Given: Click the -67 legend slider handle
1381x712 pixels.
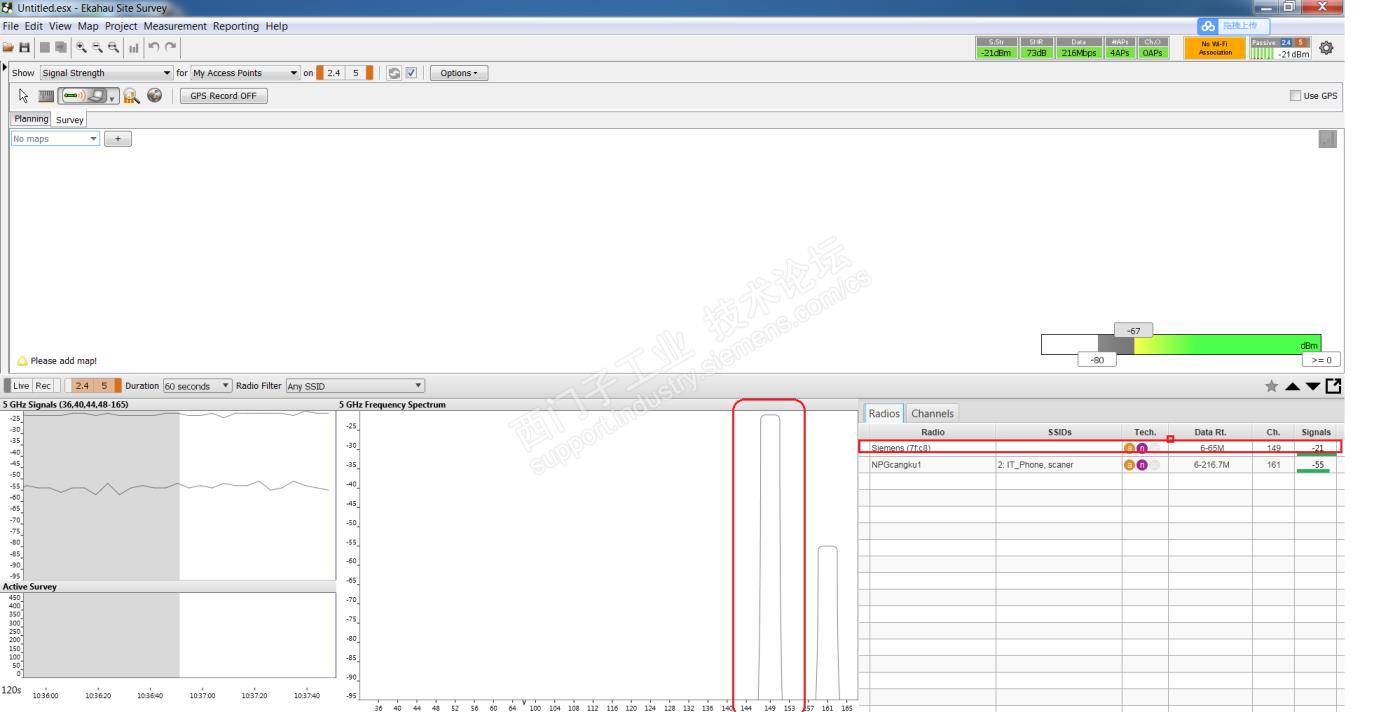Looking at the screenshot, I should click(x=1134, y=330).
